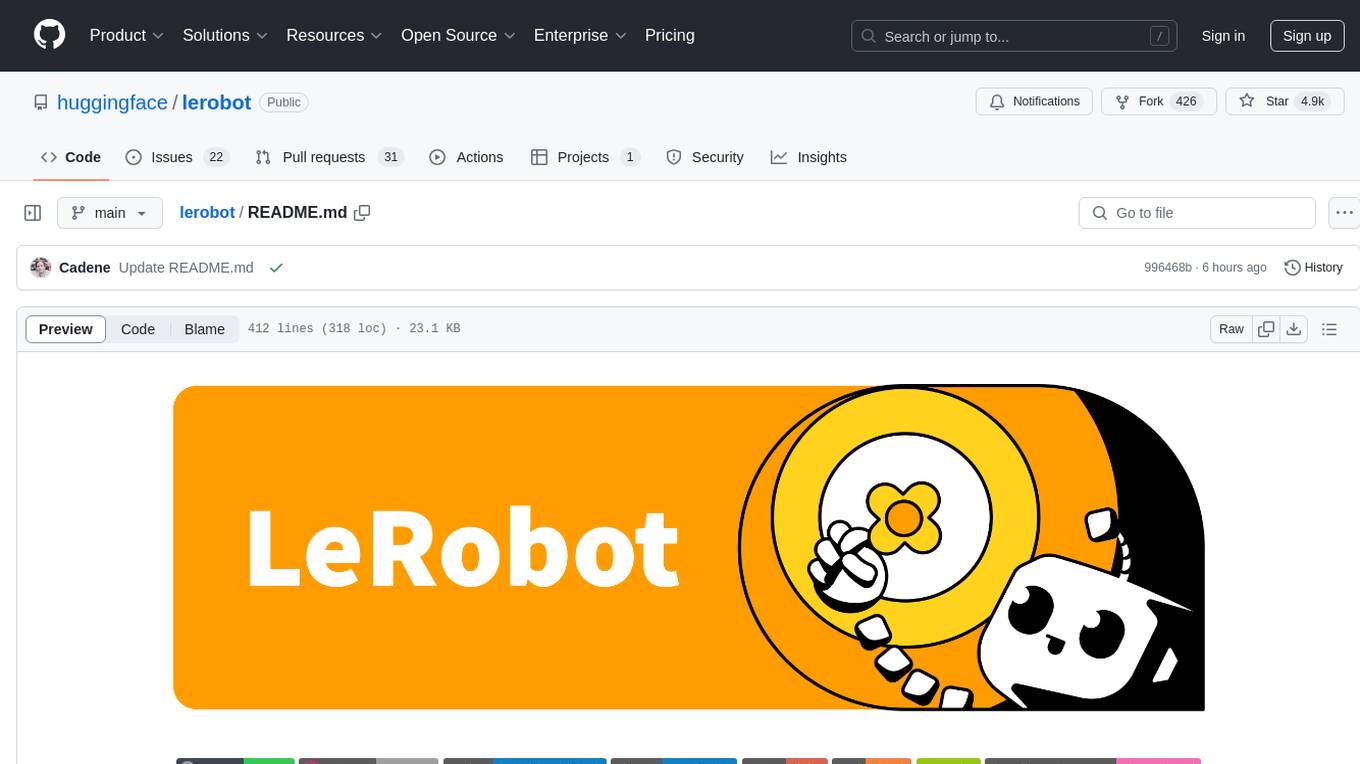Copy raw file contents
Viewport: 1360px width, 764px height.
[x=1267, y=329]
